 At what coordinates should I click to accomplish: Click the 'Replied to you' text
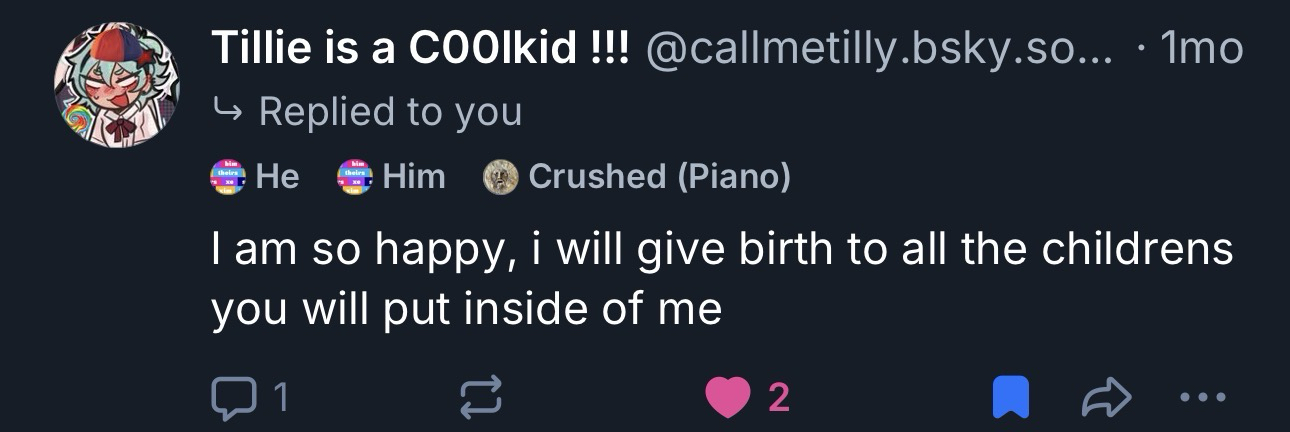(x=390, y=111)
